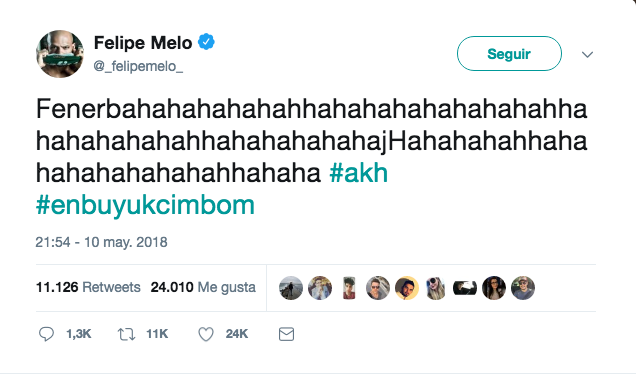
Task: View the 24.010 Me gusta list
Action: (203, 287)
